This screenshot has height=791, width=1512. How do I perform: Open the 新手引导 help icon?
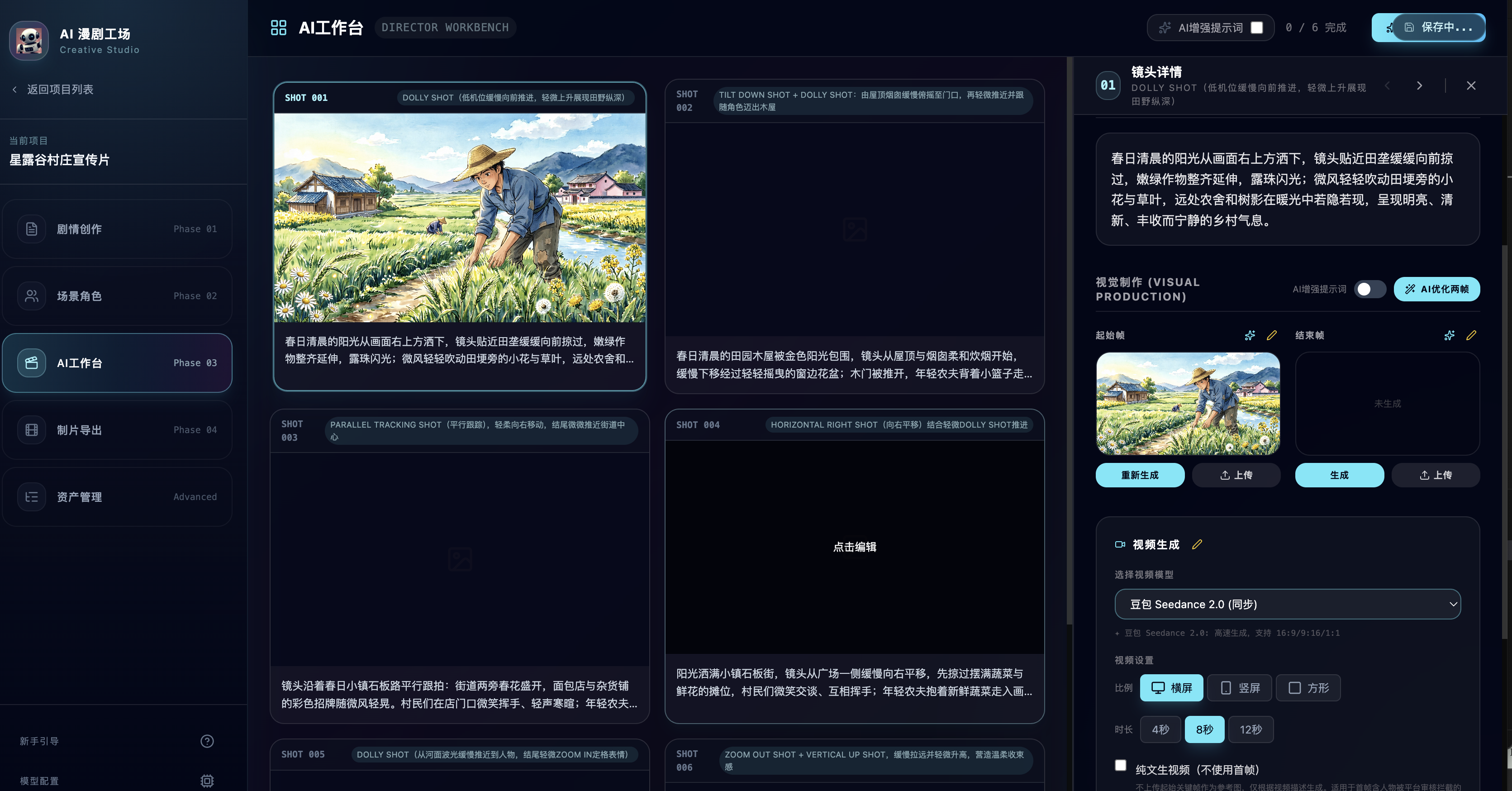click(x=207, y=741)
